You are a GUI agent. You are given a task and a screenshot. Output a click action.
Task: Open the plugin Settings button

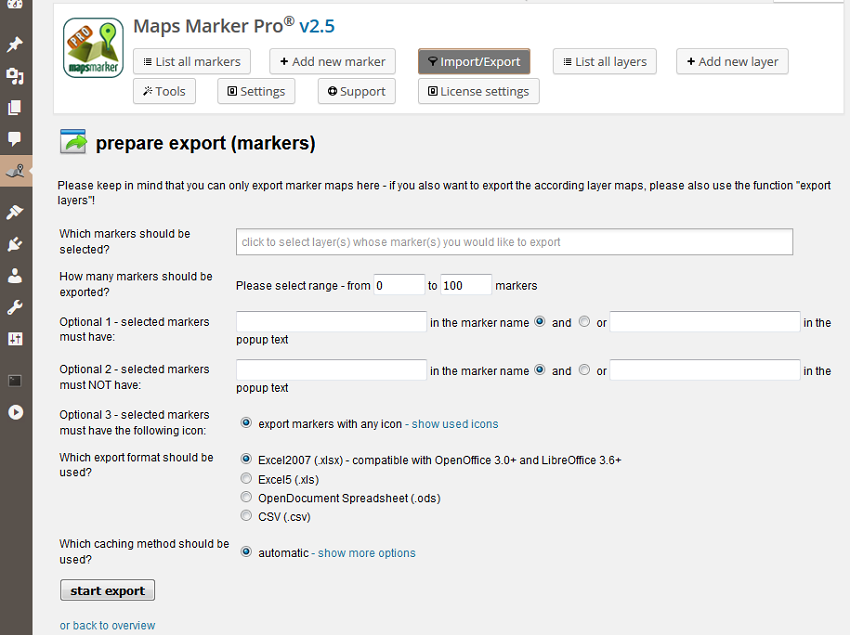click(256, 91)
